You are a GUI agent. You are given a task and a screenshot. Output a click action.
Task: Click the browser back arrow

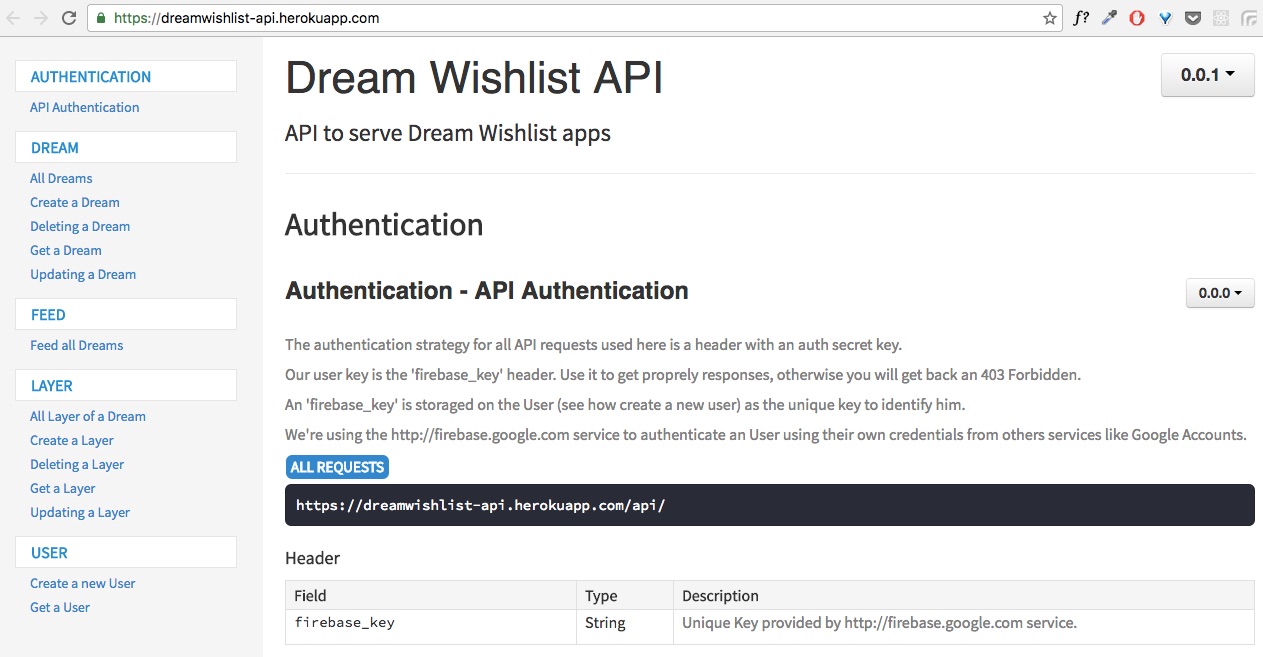pyautogui.click(x=14, y=18)
